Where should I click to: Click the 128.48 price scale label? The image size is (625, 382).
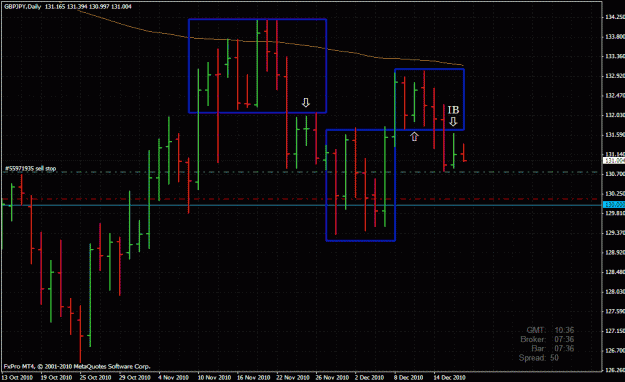(615, 272)
